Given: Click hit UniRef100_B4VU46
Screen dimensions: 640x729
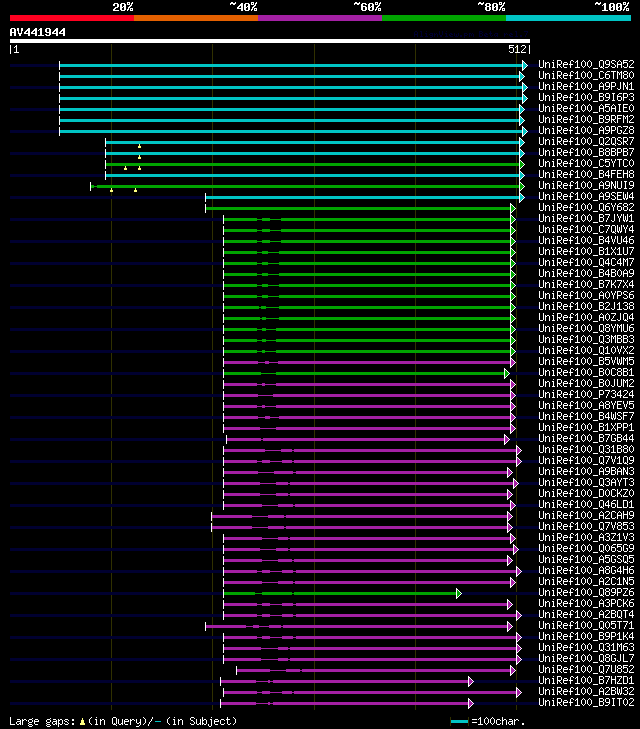Looking at the screenshot, I should pyautogui.click(x=586, y=240).
